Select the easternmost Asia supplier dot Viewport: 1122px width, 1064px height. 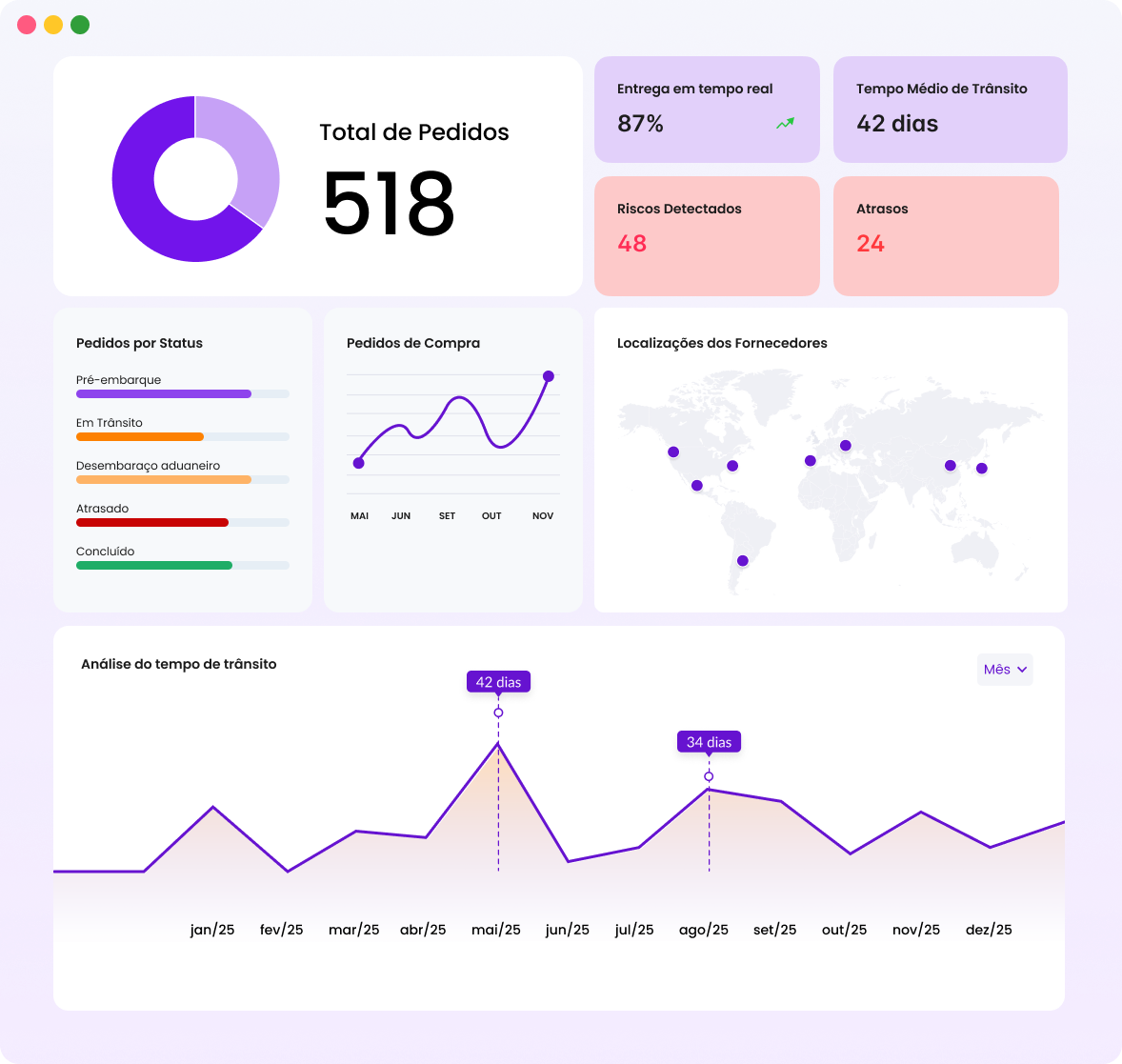(982, 468)
